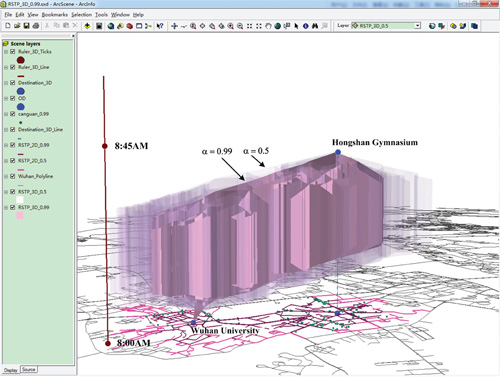Collapse the RSTP_3D_0.5 layer legend

(x=6, y=192)
